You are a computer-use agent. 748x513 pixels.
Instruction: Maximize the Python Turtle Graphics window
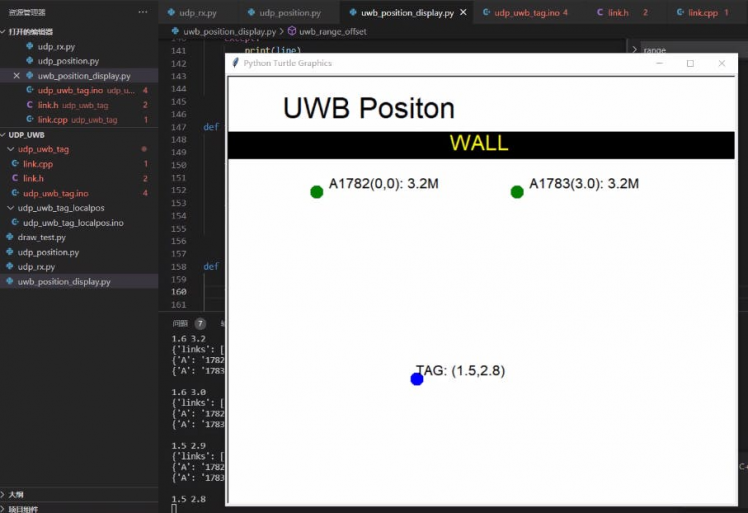click(690, 63)
